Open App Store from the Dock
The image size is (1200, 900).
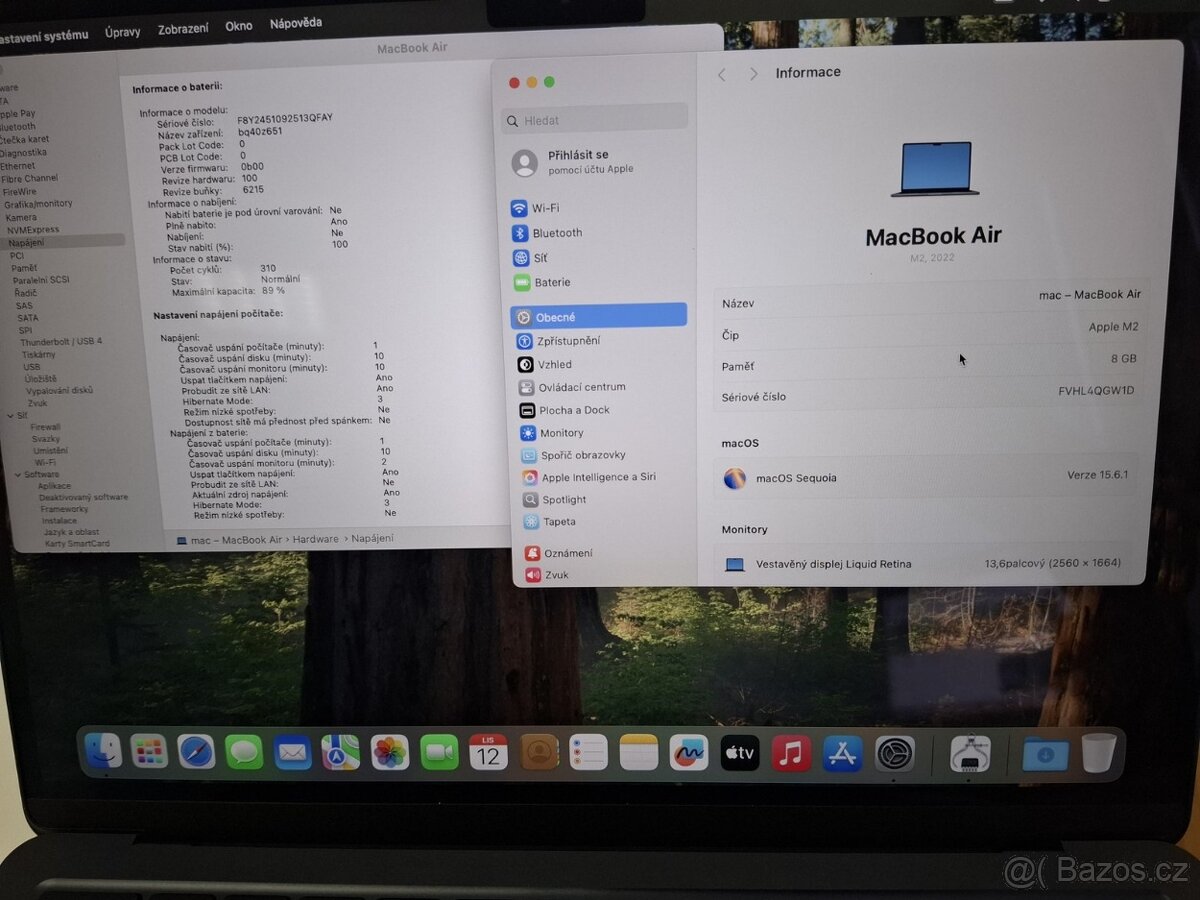tap(842, 752)
